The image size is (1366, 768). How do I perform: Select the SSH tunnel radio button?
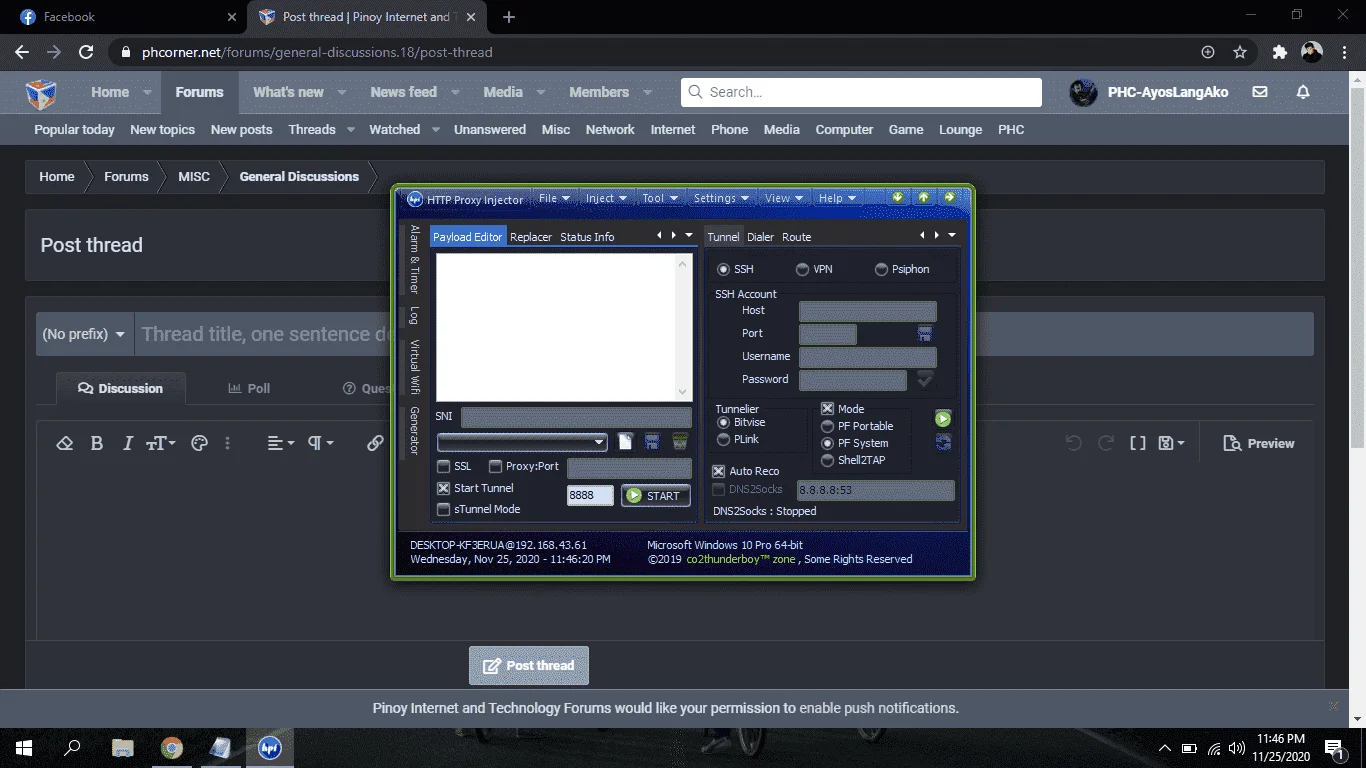click(x=723, y=269)
